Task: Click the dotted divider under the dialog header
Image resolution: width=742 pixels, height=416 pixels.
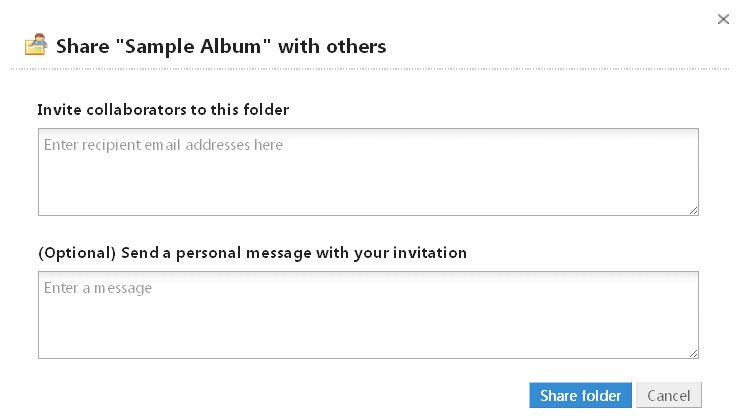Action: tap(370, 69)
